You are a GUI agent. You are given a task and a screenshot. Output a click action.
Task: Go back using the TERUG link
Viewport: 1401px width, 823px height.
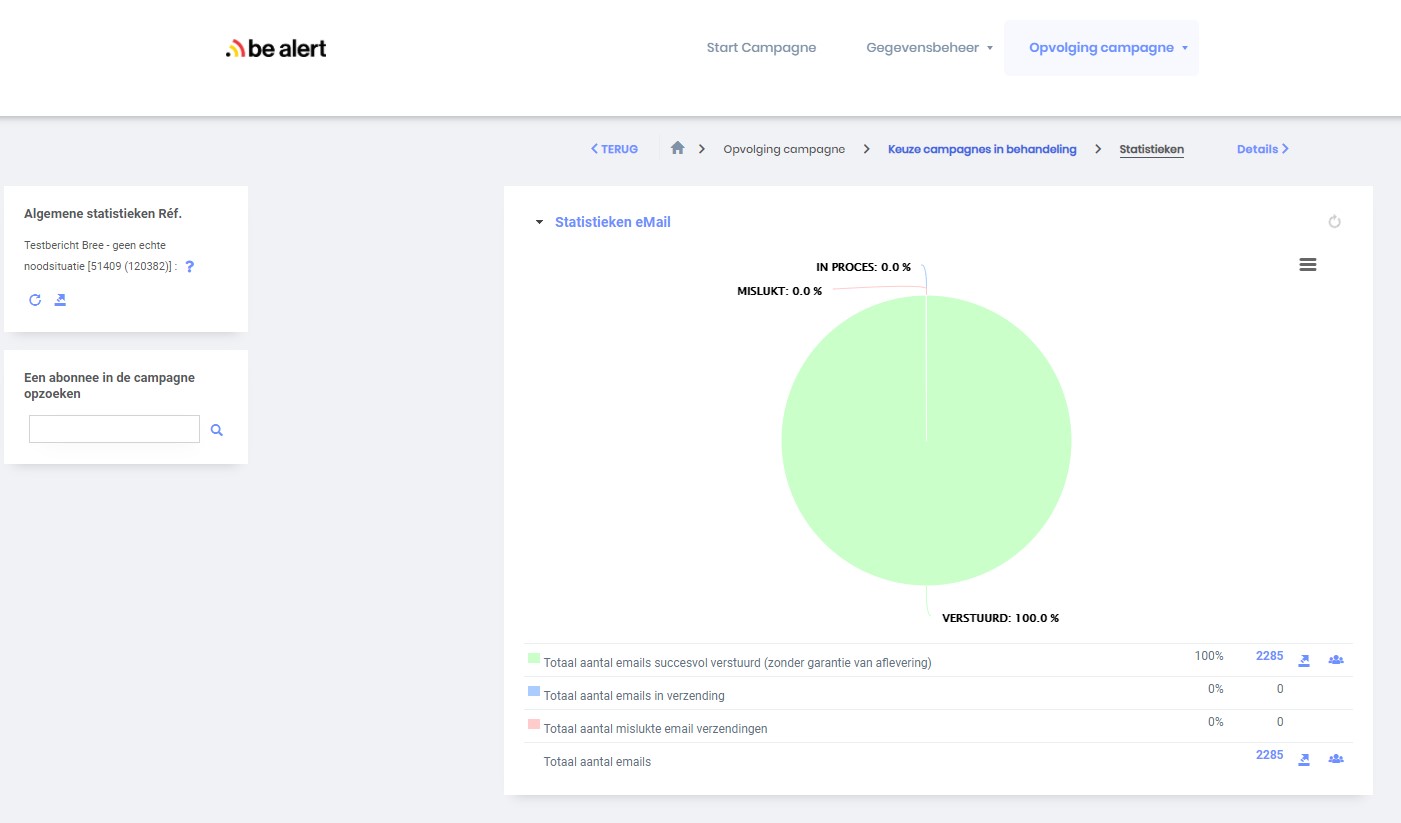coord(614,149)
